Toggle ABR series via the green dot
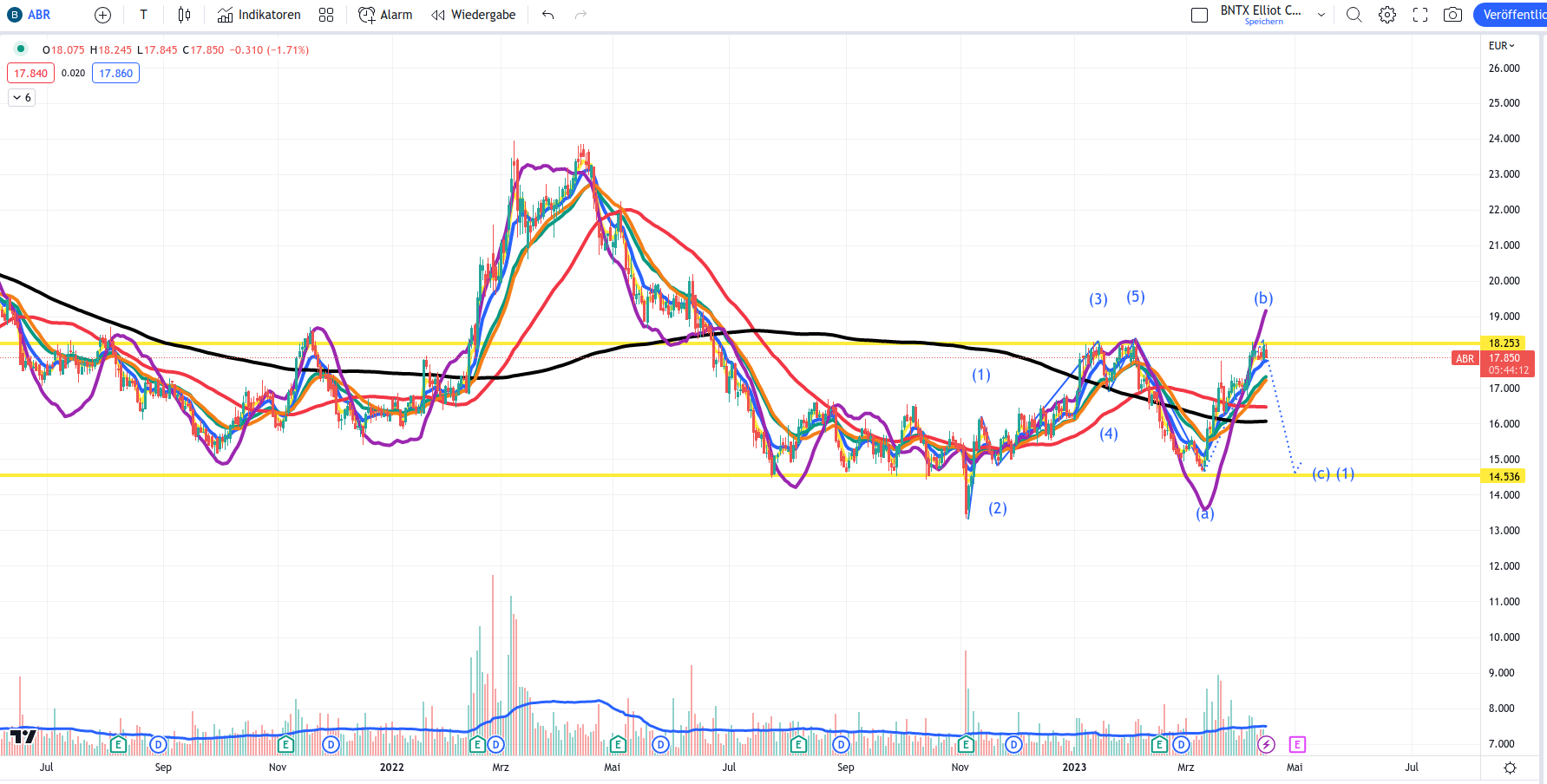Screen dimensions: 1547x784 (19, 49)
